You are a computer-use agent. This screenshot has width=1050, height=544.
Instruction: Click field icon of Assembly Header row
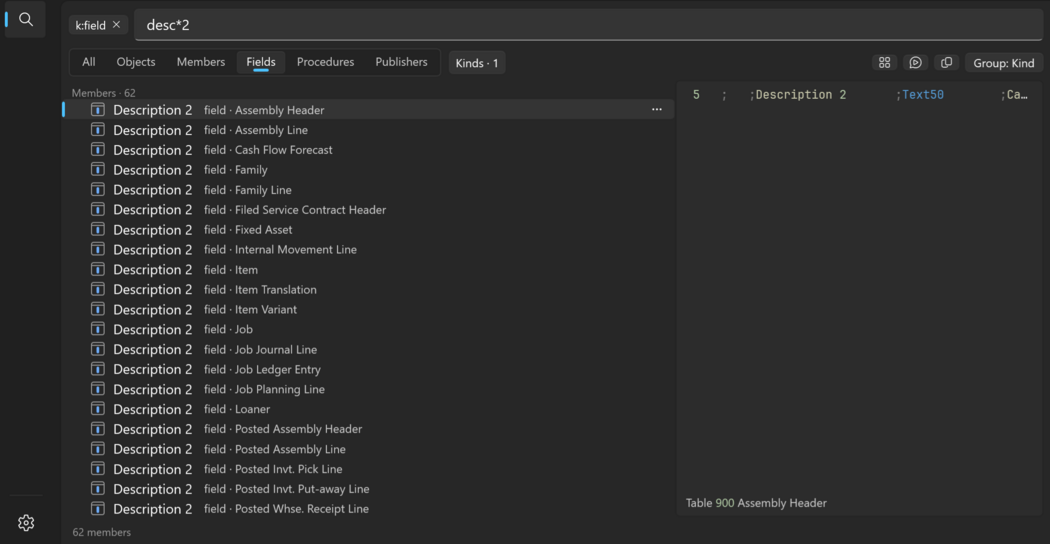click(98, 110)
